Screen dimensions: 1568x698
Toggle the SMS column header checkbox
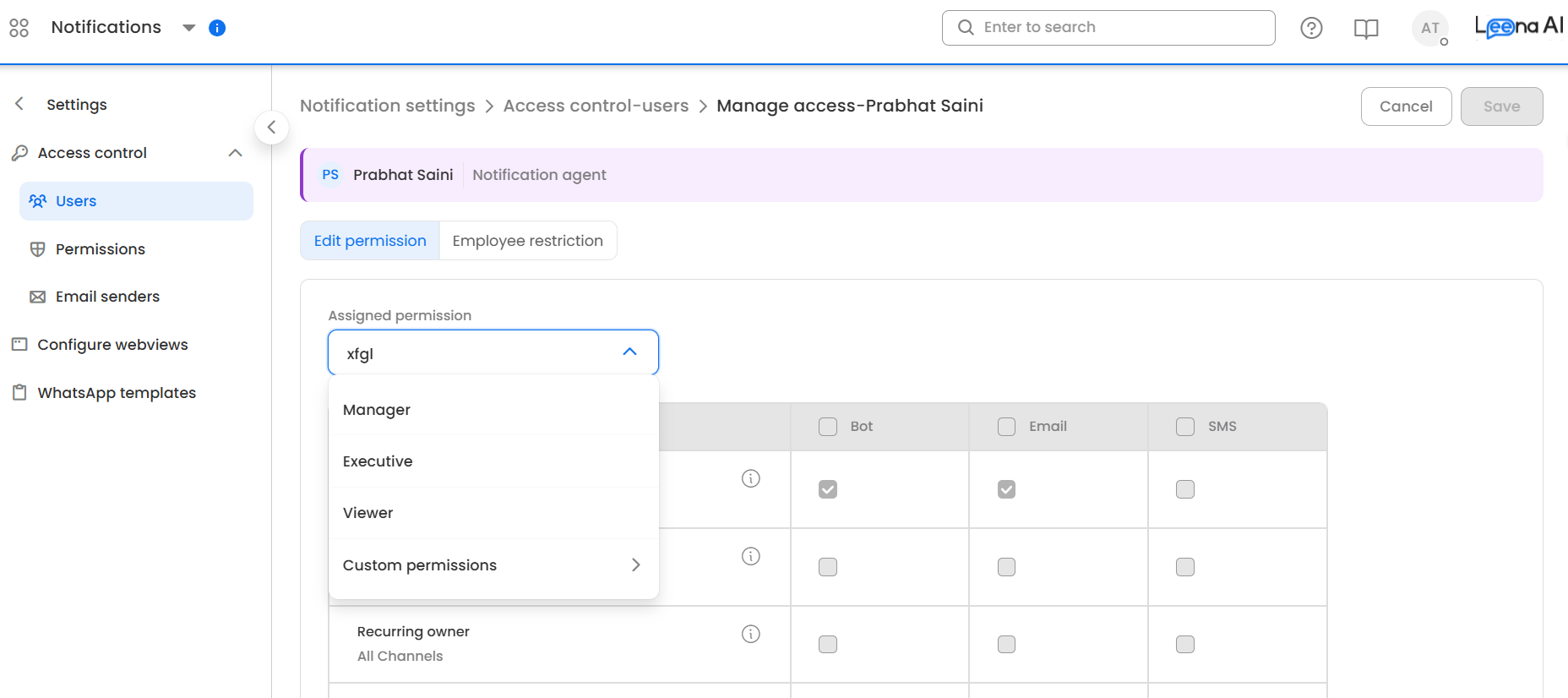coord(1185,427)
